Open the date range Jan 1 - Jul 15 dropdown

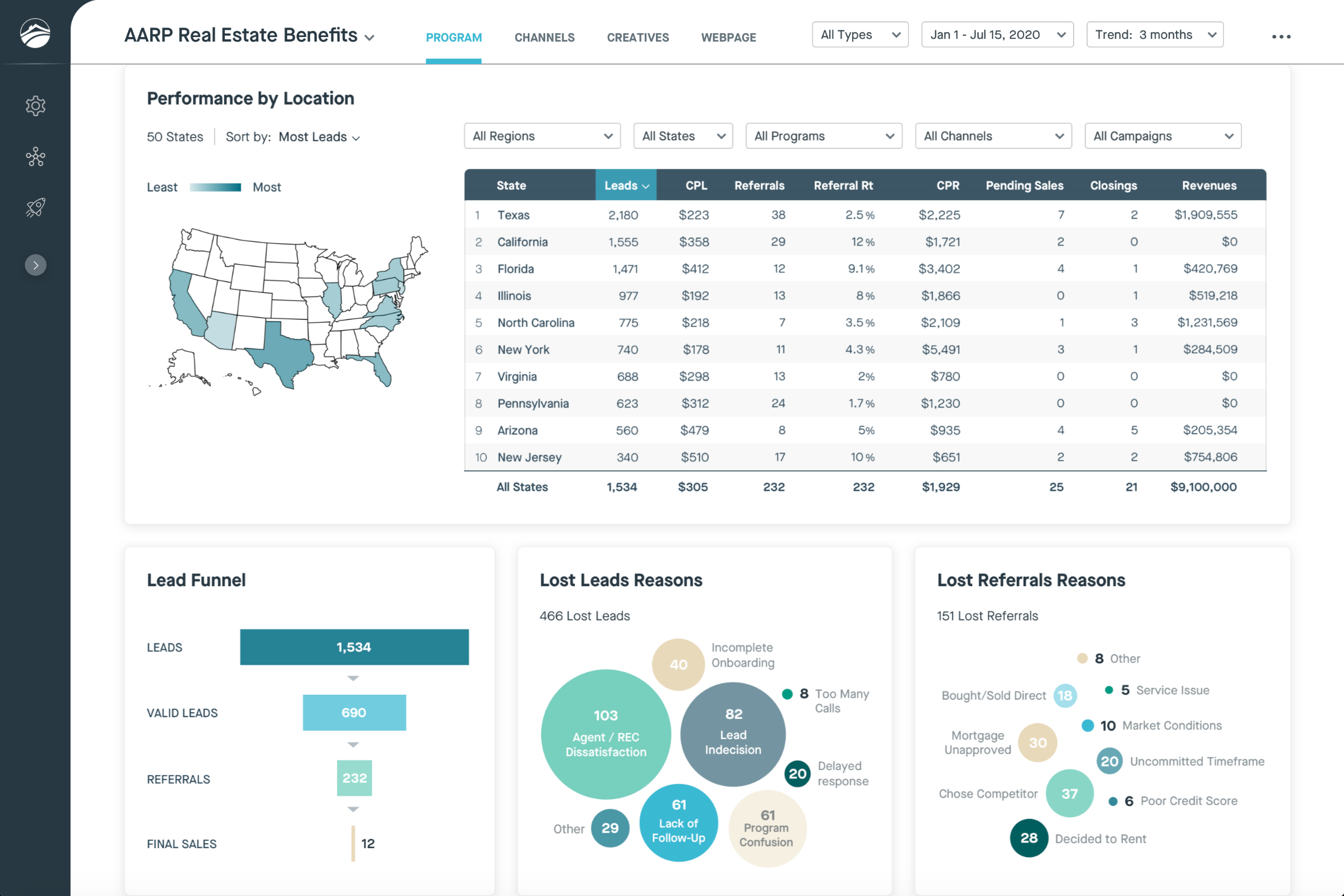point(997,35)
